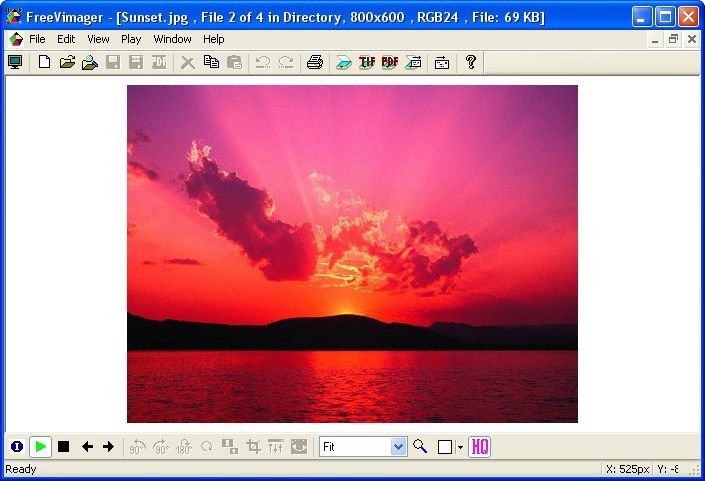This screenshot has height=481, width=705.
Task: Open the View menu
Action: (98, 39)
